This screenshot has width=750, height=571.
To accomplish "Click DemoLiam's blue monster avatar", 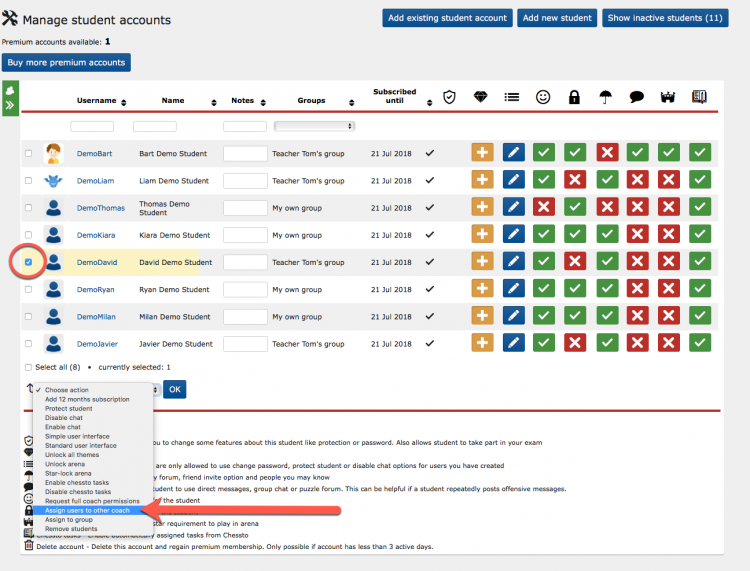I will [x=54, y=181].
